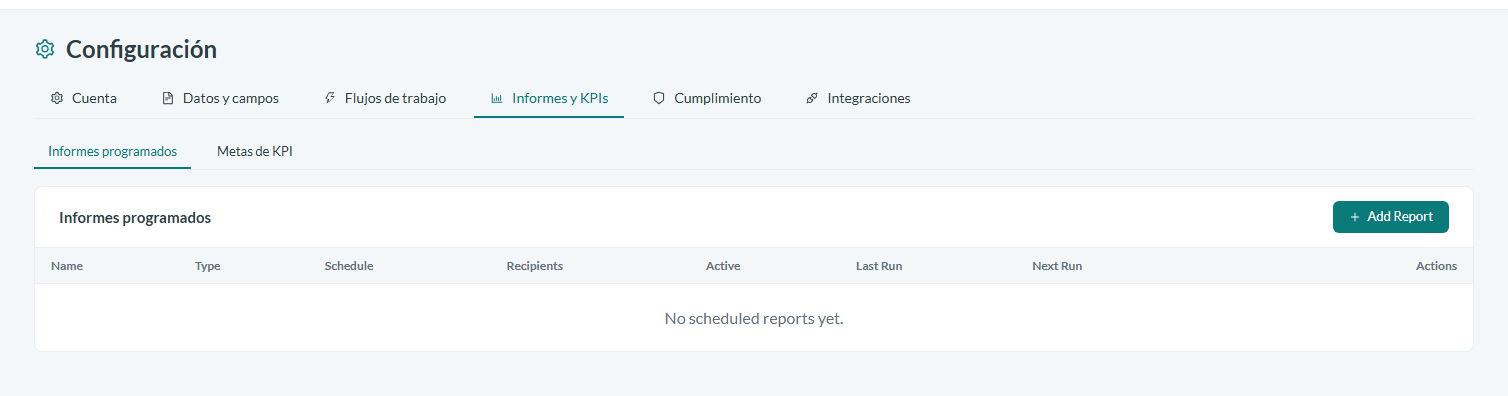The height and width of the screenshot is (396, 1508).
Task: Click the Cumplimiento shield icon
Action: coord(659,98)
